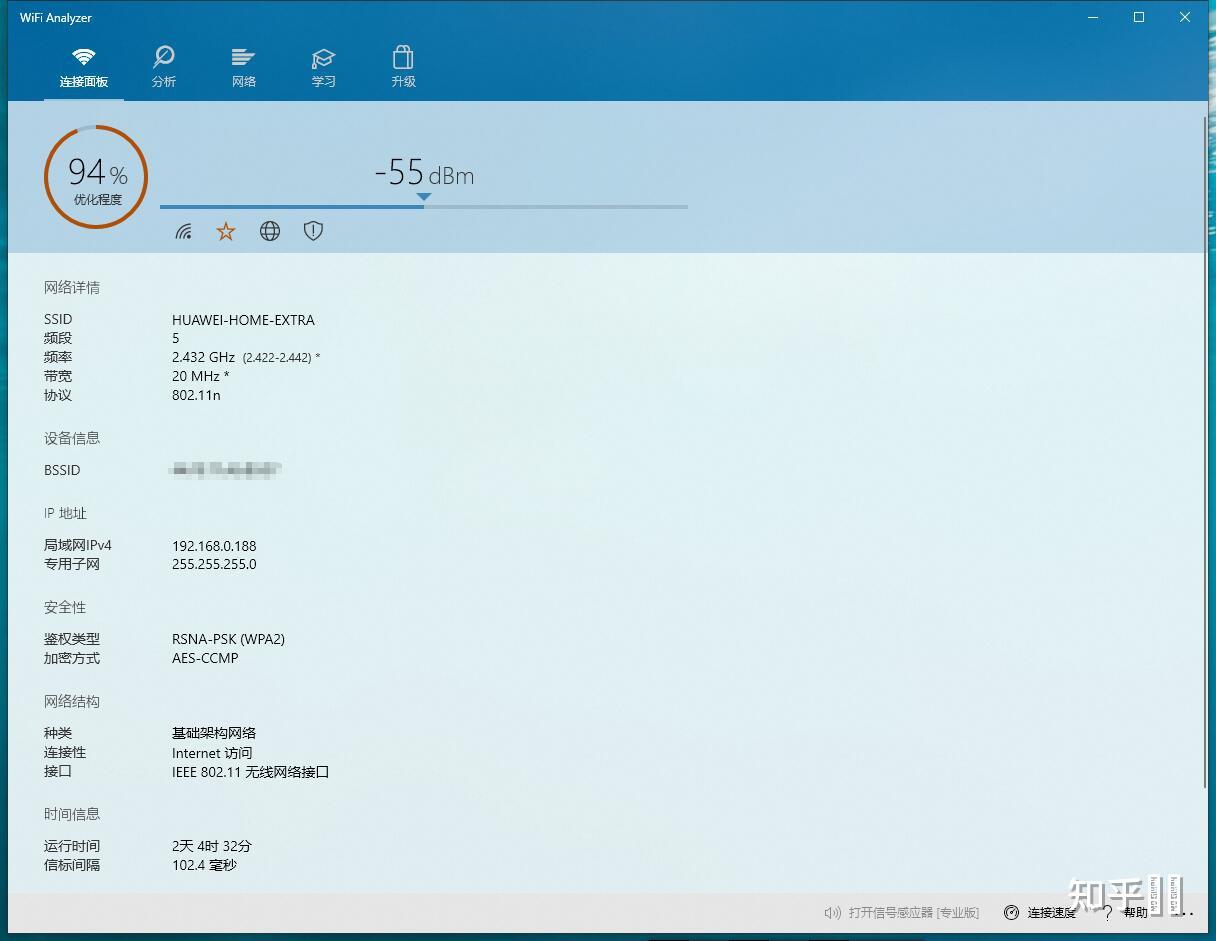The height and width of the screenshot is (941, 1216).
Task: Click the 94% 优化程度 circular gauge
Action: coord(95,176)
